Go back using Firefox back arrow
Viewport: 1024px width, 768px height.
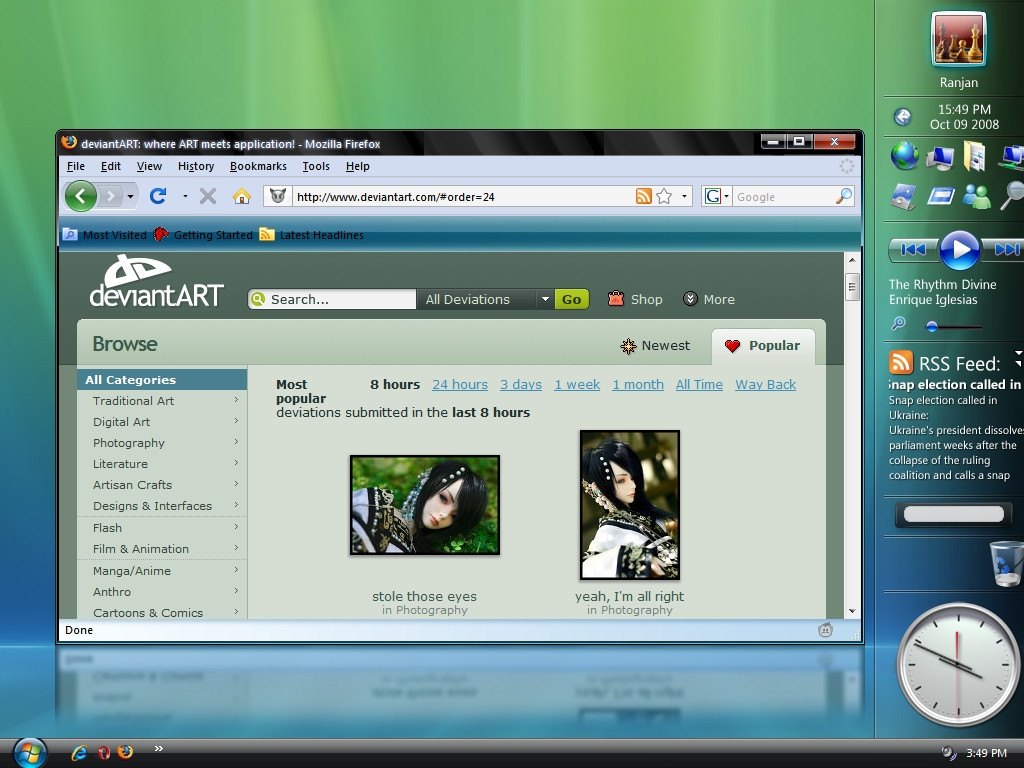[x=81, y=196]
